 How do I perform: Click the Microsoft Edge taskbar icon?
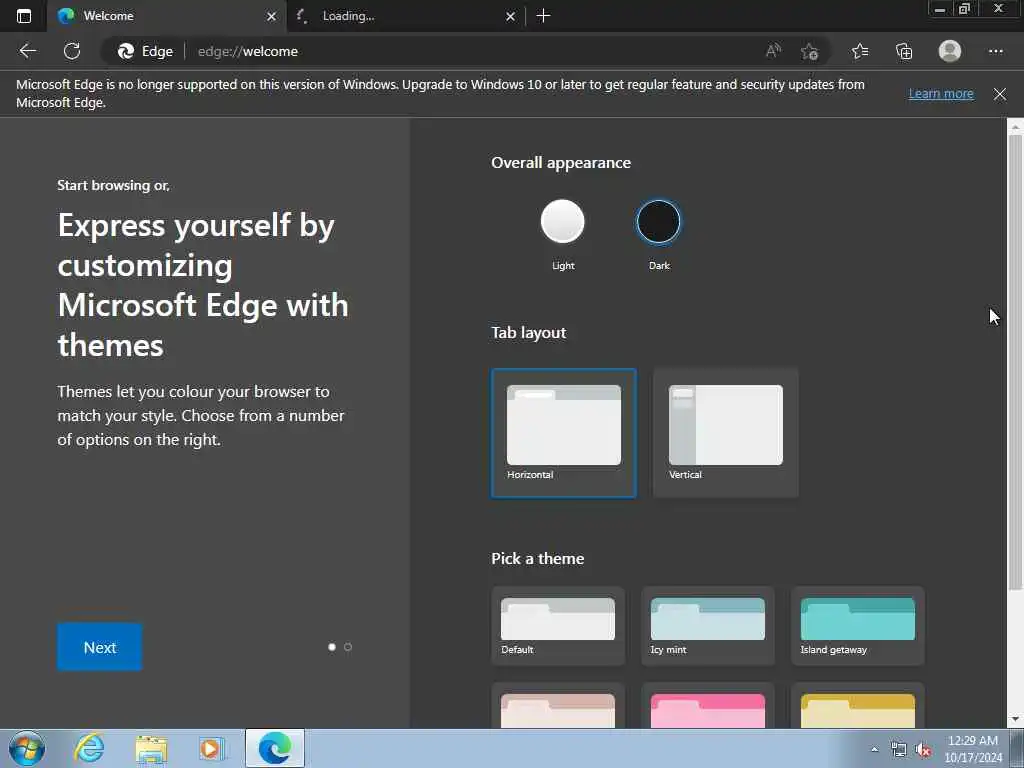coord(275,748)
